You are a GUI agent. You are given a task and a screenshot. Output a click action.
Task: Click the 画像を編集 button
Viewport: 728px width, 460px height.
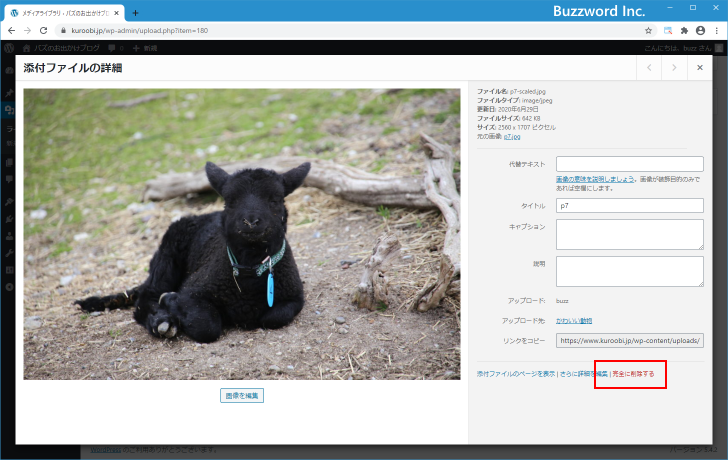pos(242,395)
